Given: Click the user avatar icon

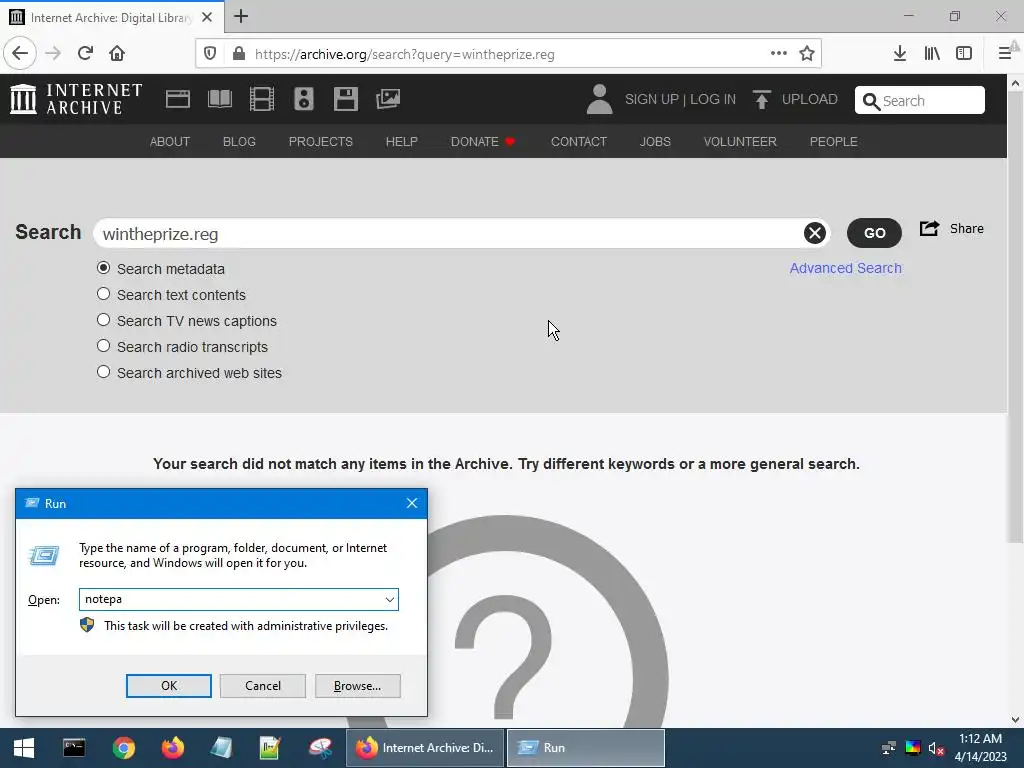Looking at the screenshot, I should (599, 99).
